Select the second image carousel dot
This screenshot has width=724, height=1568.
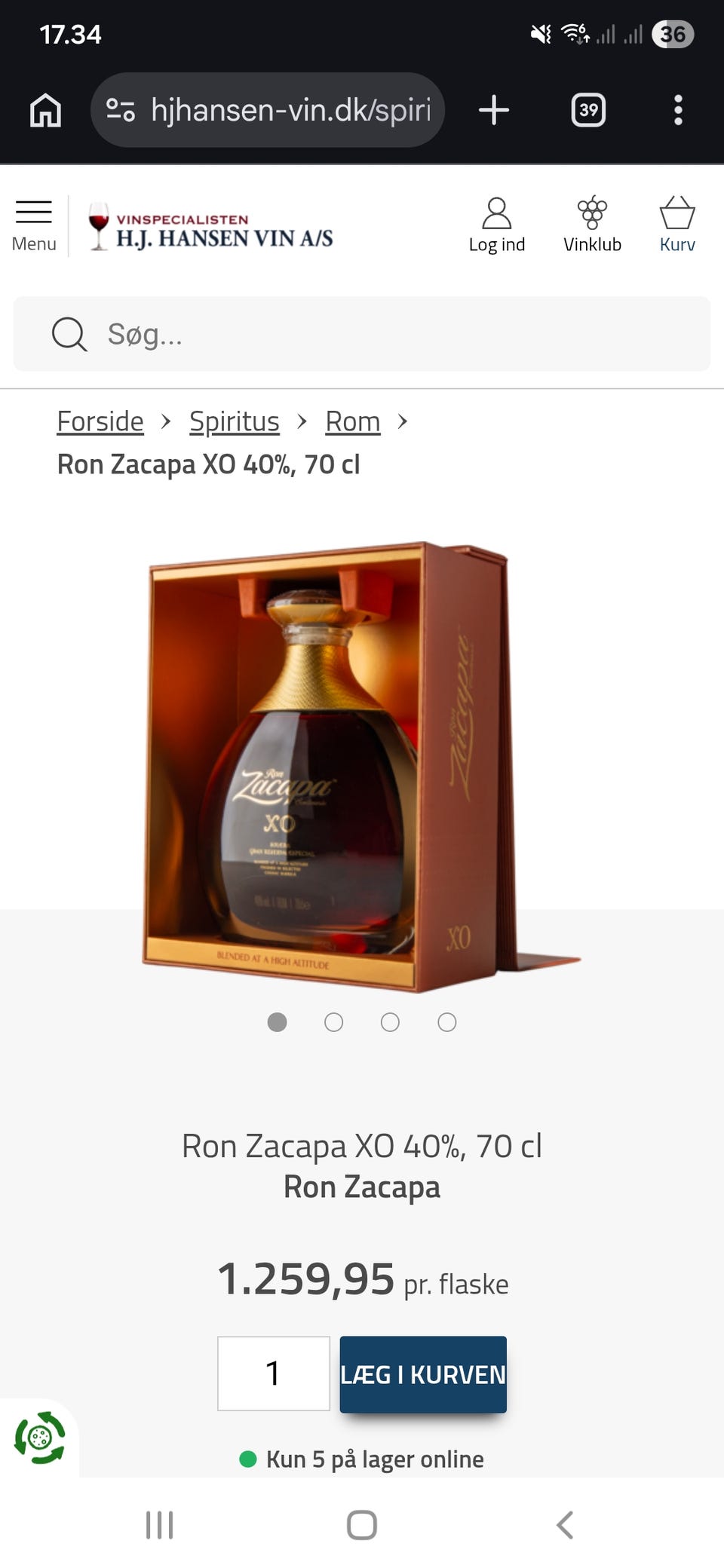333,1022
